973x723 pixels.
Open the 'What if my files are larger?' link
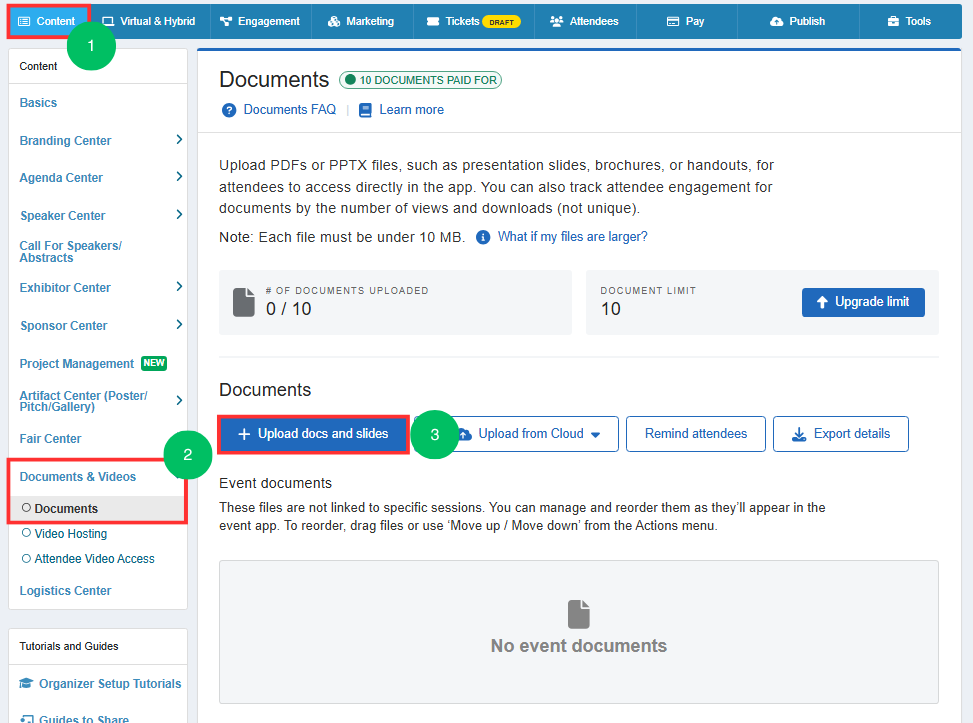click(x=572, y=237)
